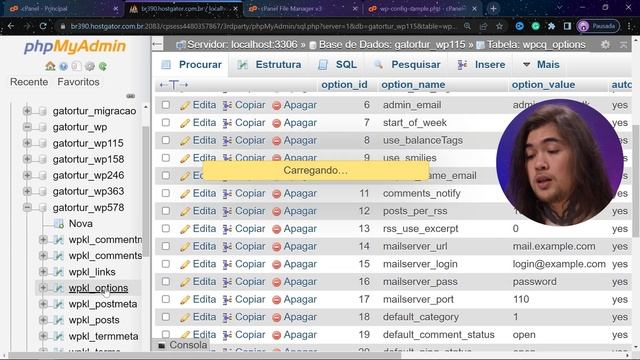Open wpkl_options table link

point(98,288)
